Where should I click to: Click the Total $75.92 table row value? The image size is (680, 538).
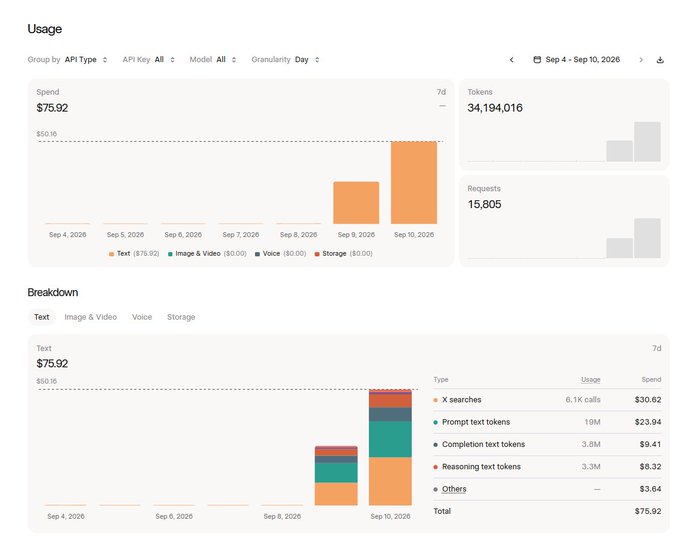648,511
